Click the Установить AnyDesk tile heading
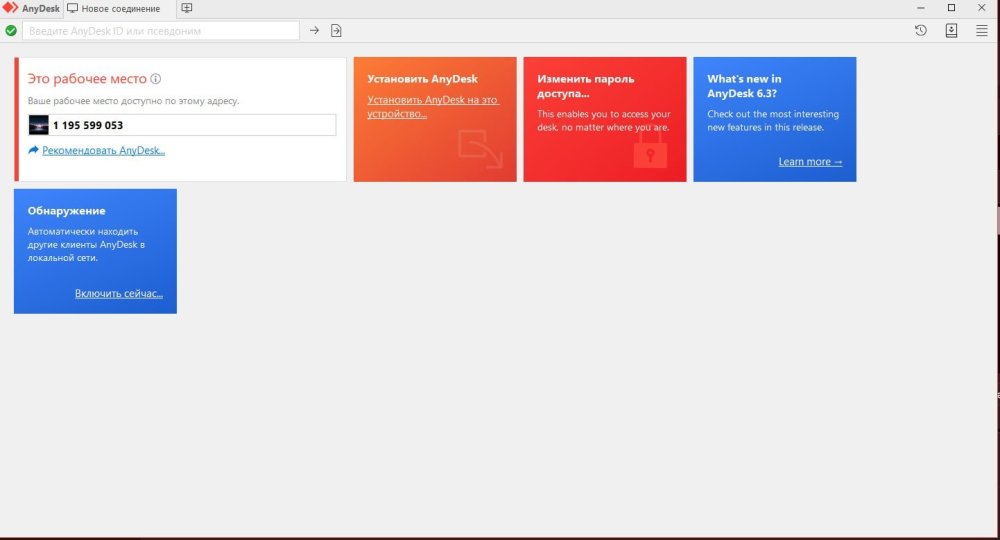Image resolution: width=1000 pixels, height=540 pixels. click(422, 79)
